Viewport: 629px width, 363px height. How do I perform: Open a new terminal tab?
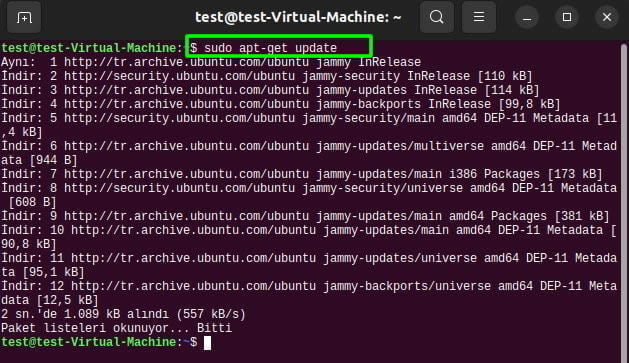(x=24, y=17)
